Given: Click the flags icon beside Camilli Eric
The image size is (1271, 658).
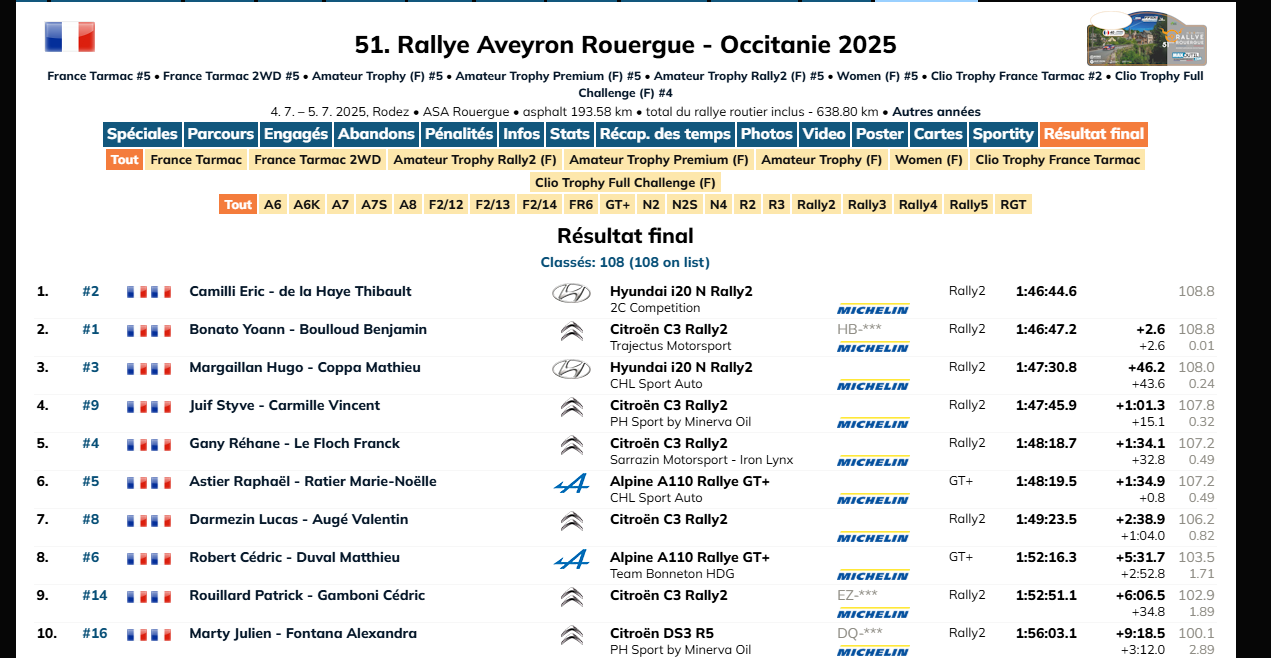Looking at the screenshot, I should pos(149,292).
